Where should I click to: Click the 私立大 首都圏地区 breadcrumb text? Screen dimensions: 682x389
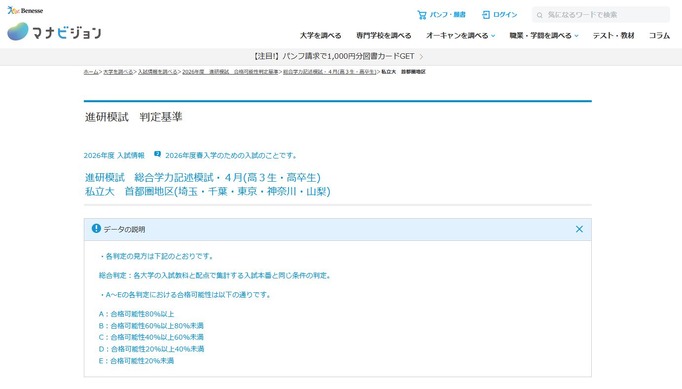[x=403, y=72]
